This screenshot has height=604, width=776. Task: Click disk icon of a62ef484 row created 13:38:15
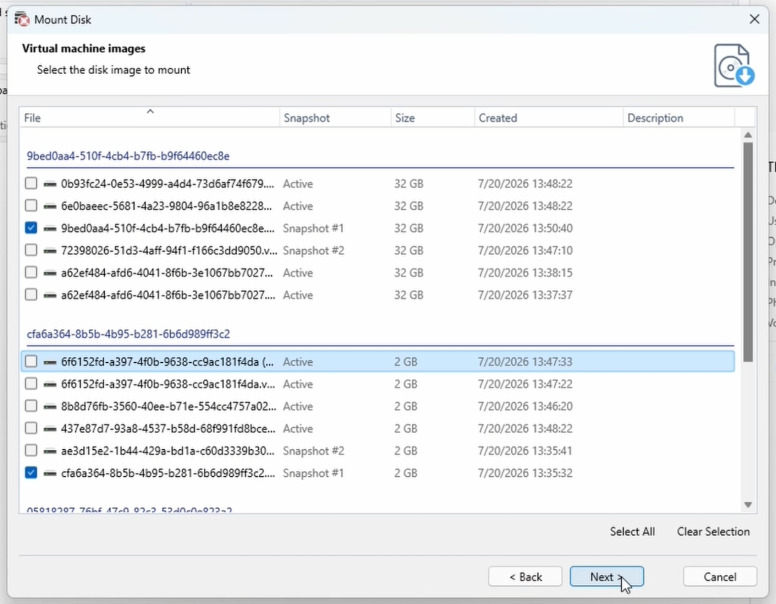click(49, 273)
